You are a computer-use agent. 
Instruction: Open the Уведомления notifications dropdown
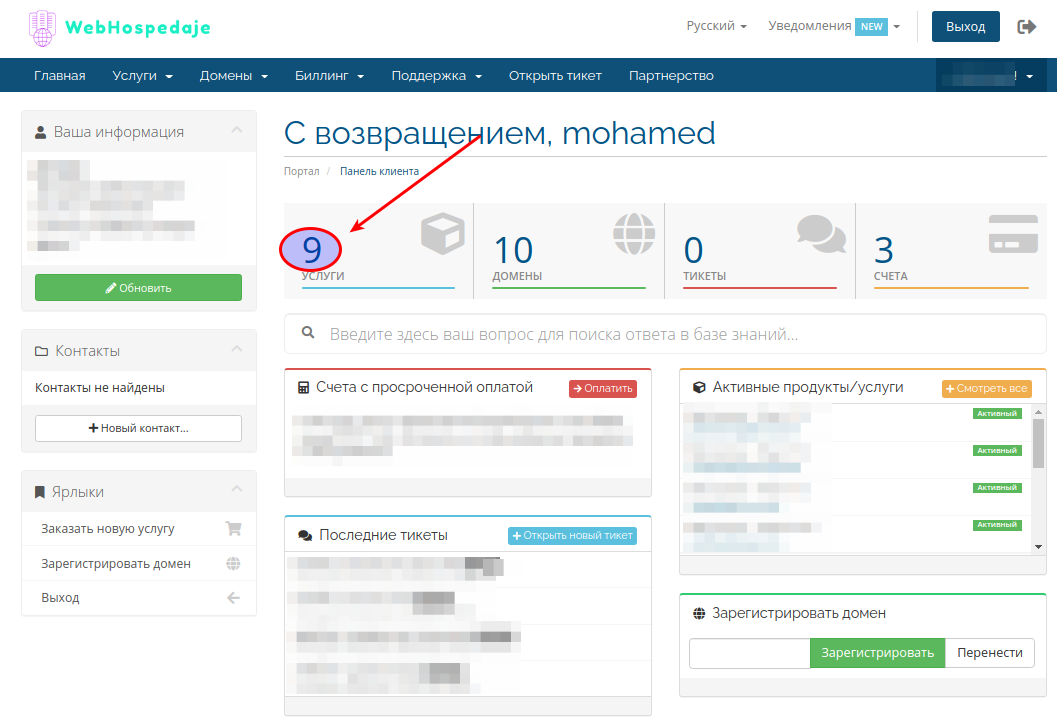point(834,26)
